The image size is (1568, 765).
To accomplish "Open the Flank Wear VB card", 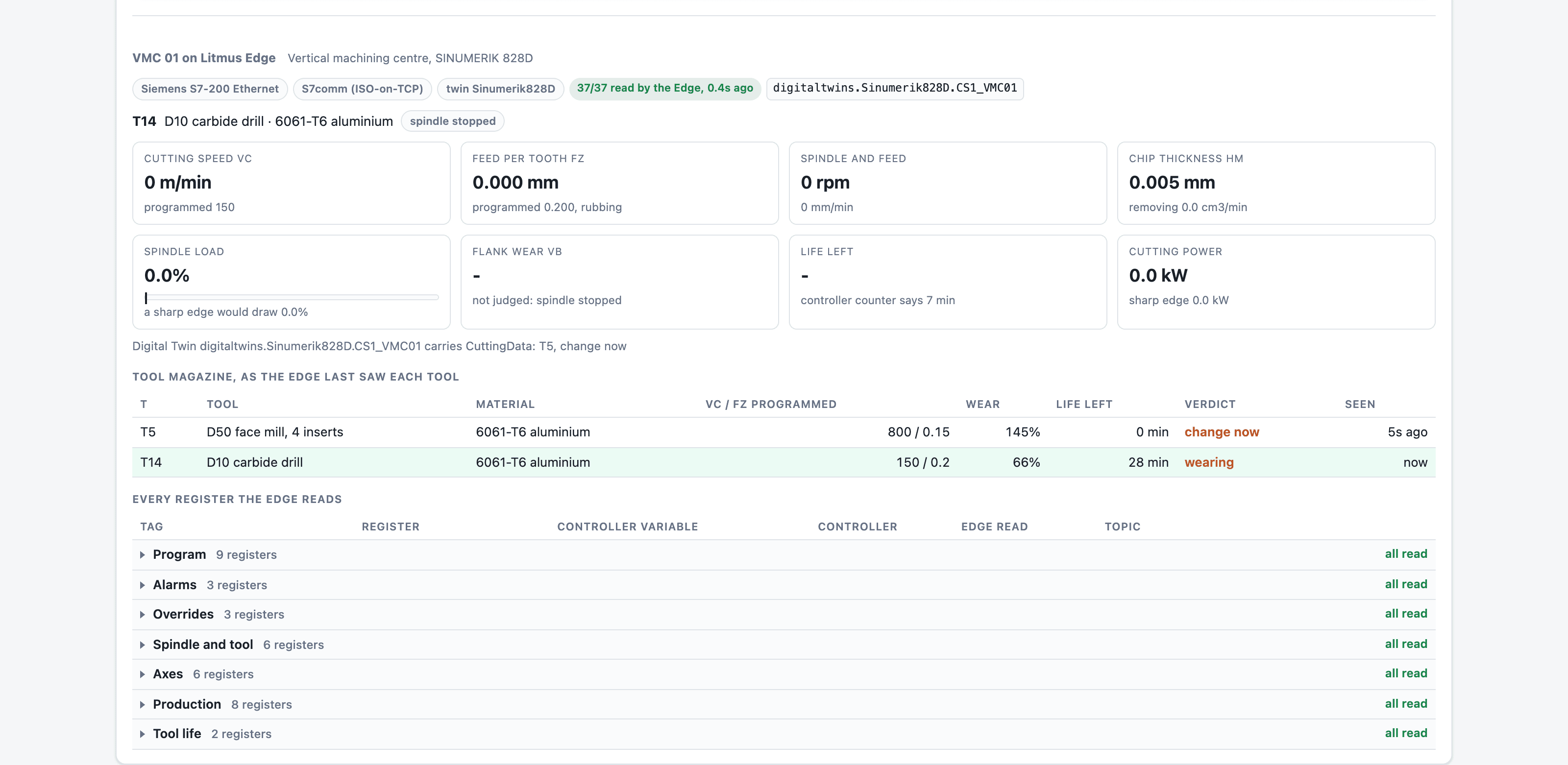I will click(x=620, y=283).
